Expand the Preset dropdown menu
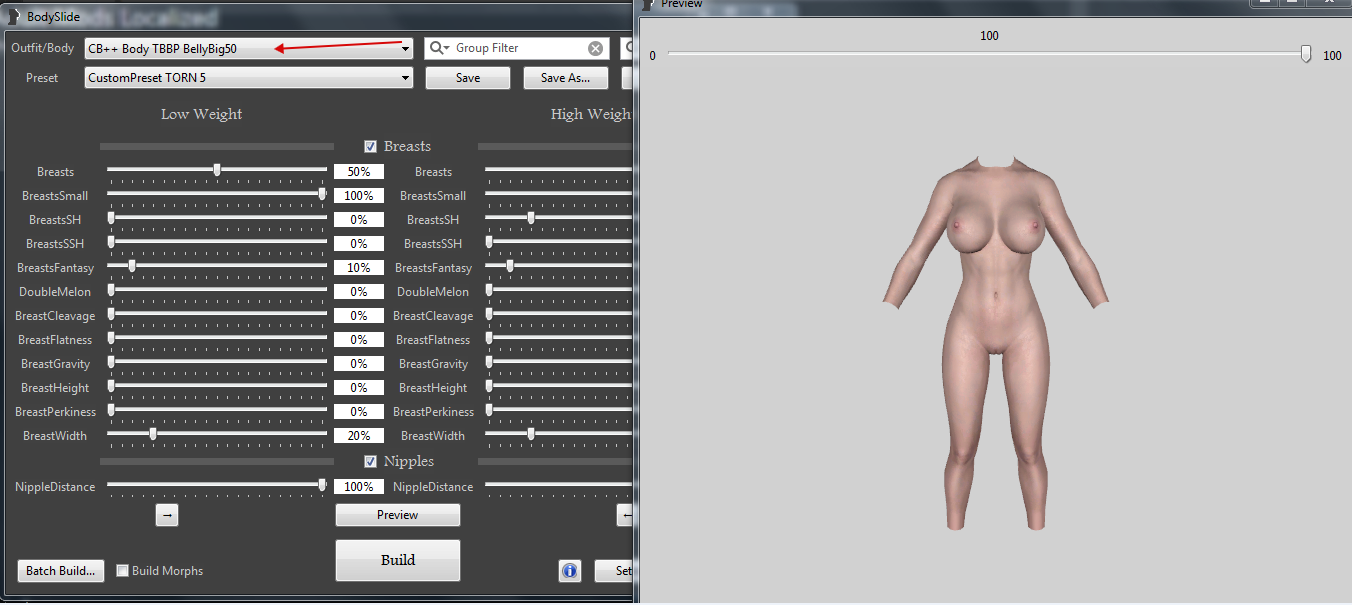 click(x=405, y=78)
